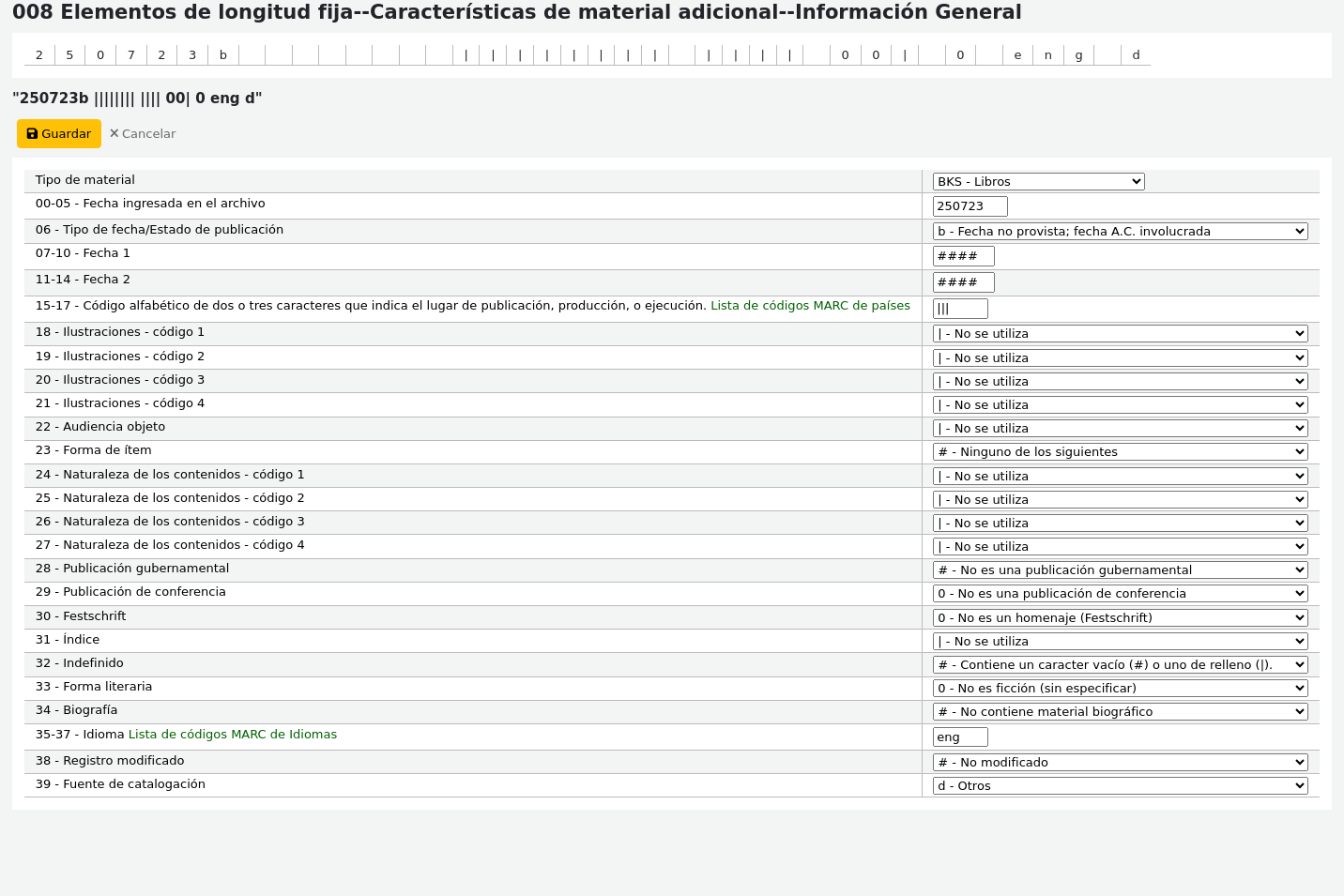Image resolution: width=1344 pixels, height=896 pixels.
Task: Cancel editing with the Cancelar link
Action: (143, 134)
